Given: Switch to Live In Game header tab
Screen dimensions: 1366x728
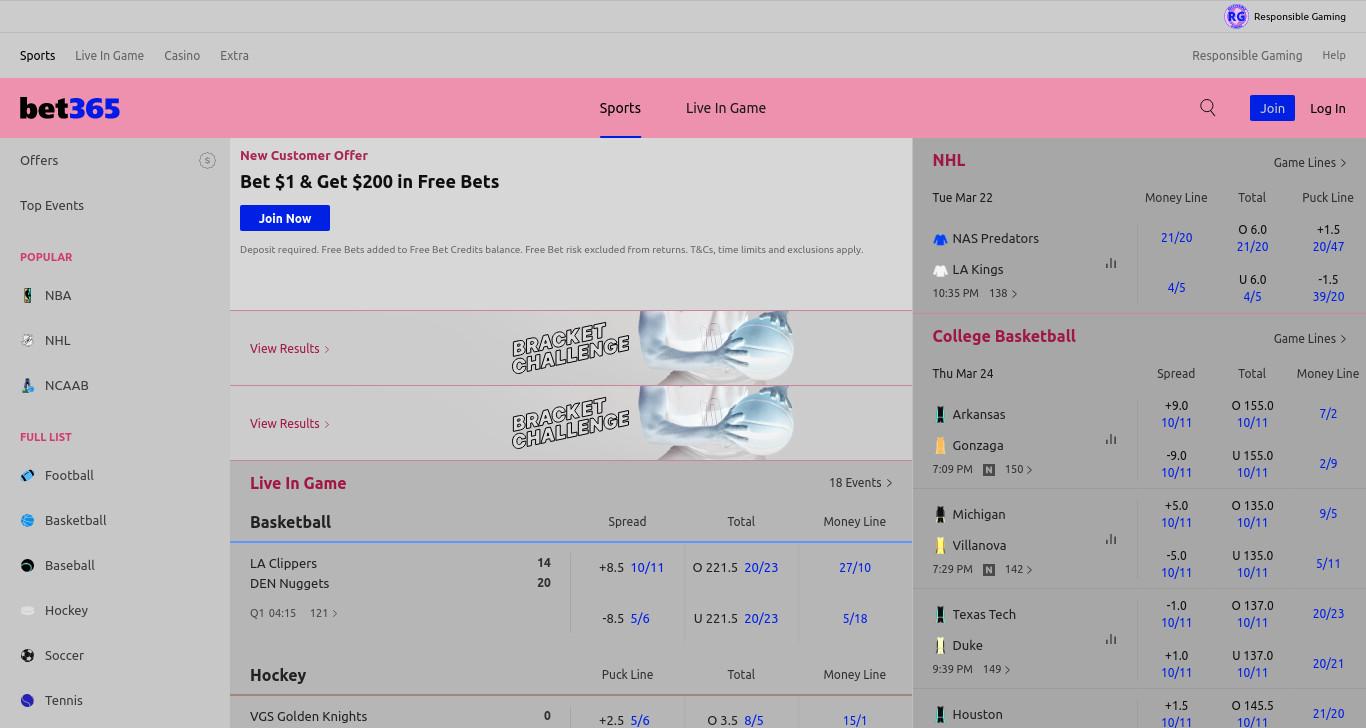Looking at the screenshot, I should click(726, 108).
